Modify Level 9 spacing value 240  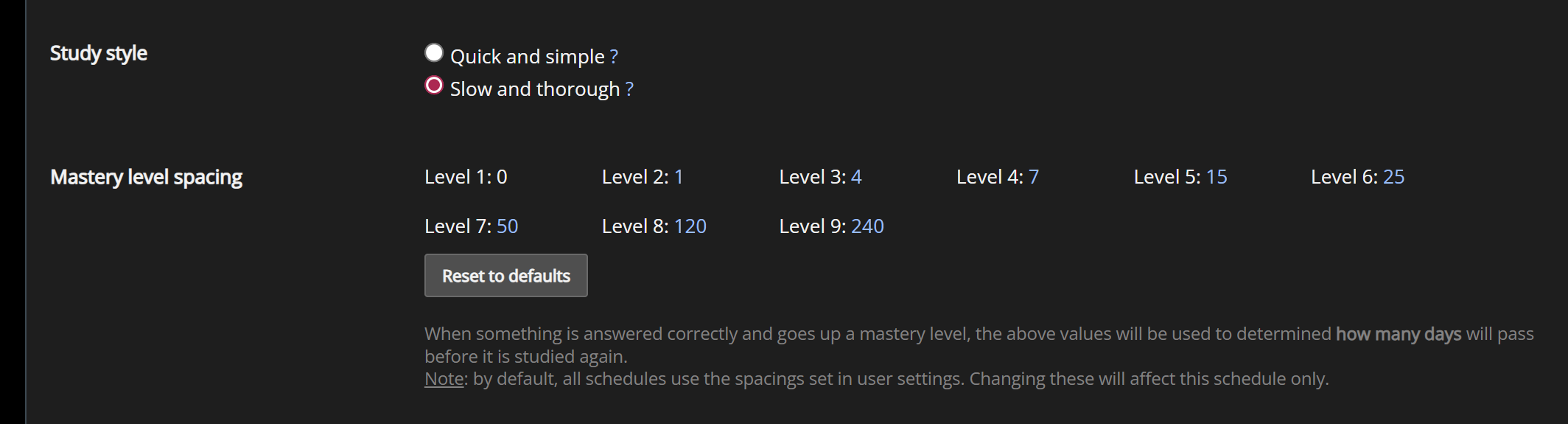point(867,226)
